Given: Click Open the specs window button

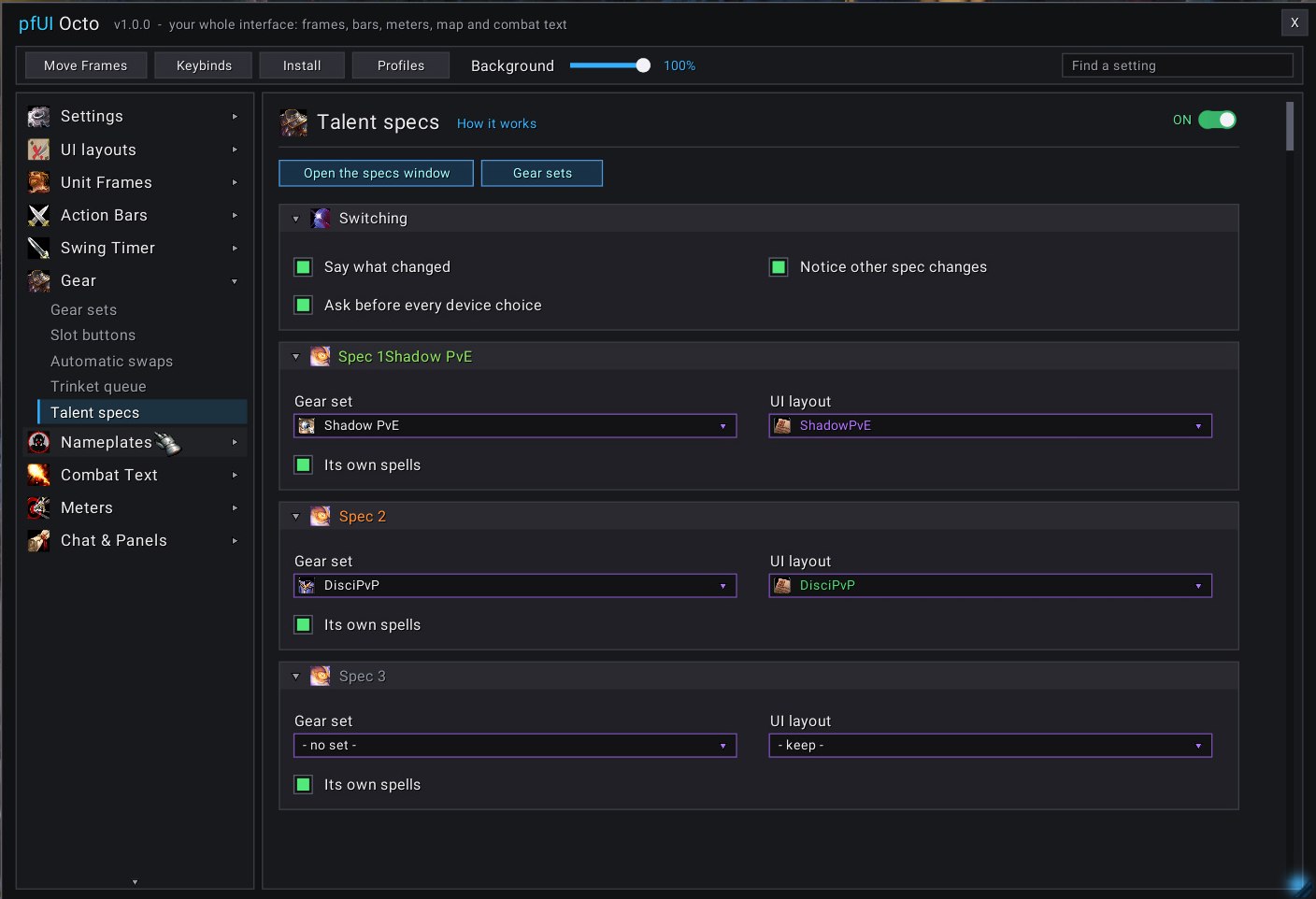Looking at the screenshot, I should click(x=377, y=173).
